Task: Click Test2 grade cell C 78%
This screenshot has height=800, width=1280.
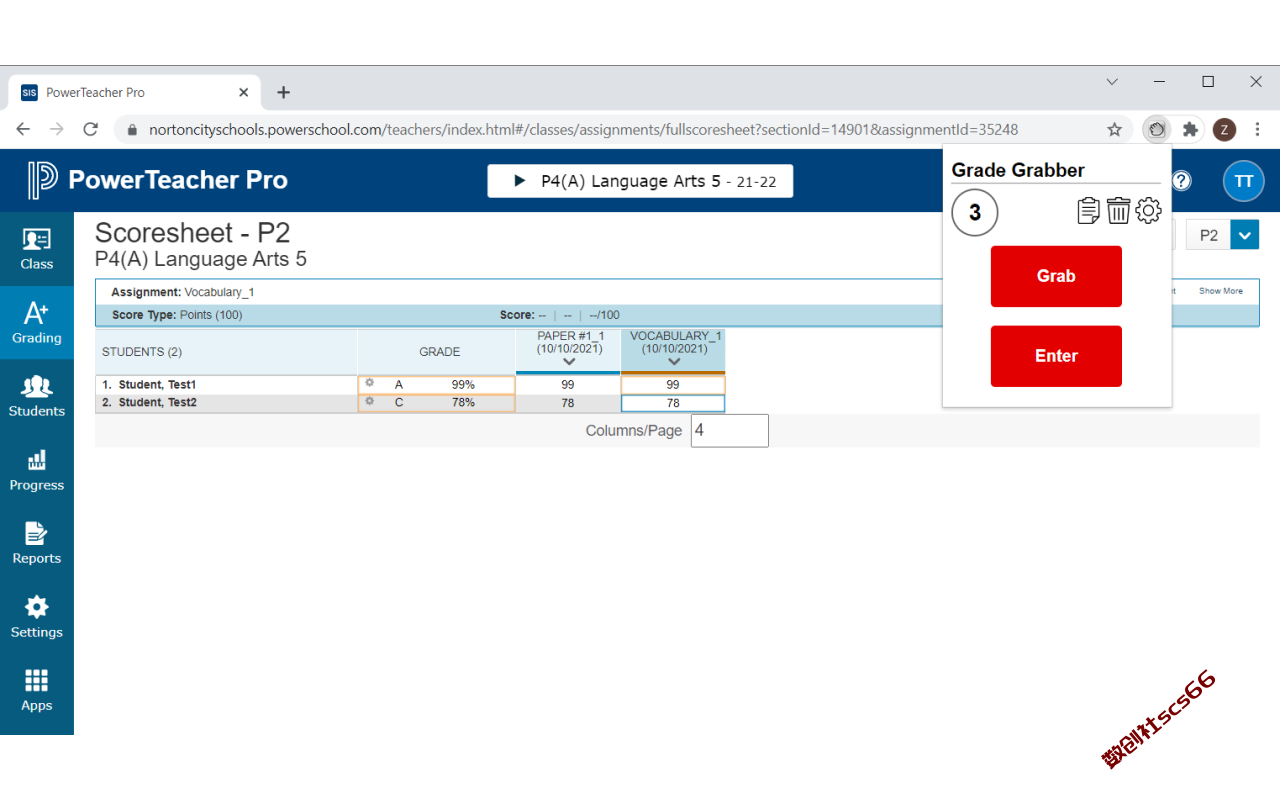Action: 437,403
